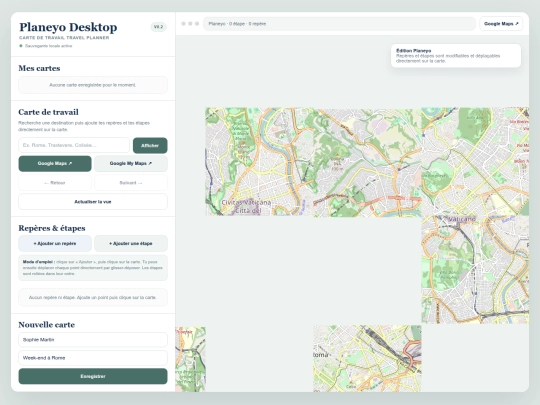Click the Mes cartes heading
This screenshot has width=540, height=405.
pyautogui.click(x=39, y=68)
